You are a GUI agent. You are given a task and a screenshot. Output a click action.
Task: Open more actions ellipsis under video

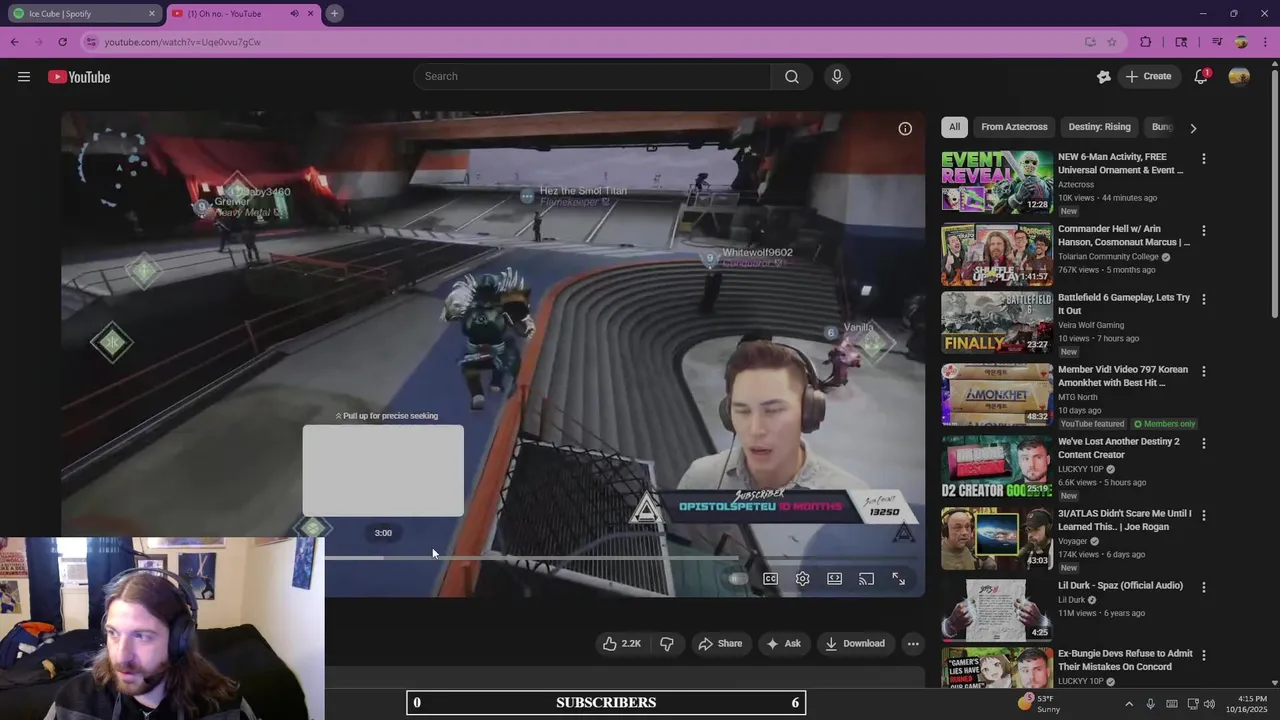click(913, 644)
